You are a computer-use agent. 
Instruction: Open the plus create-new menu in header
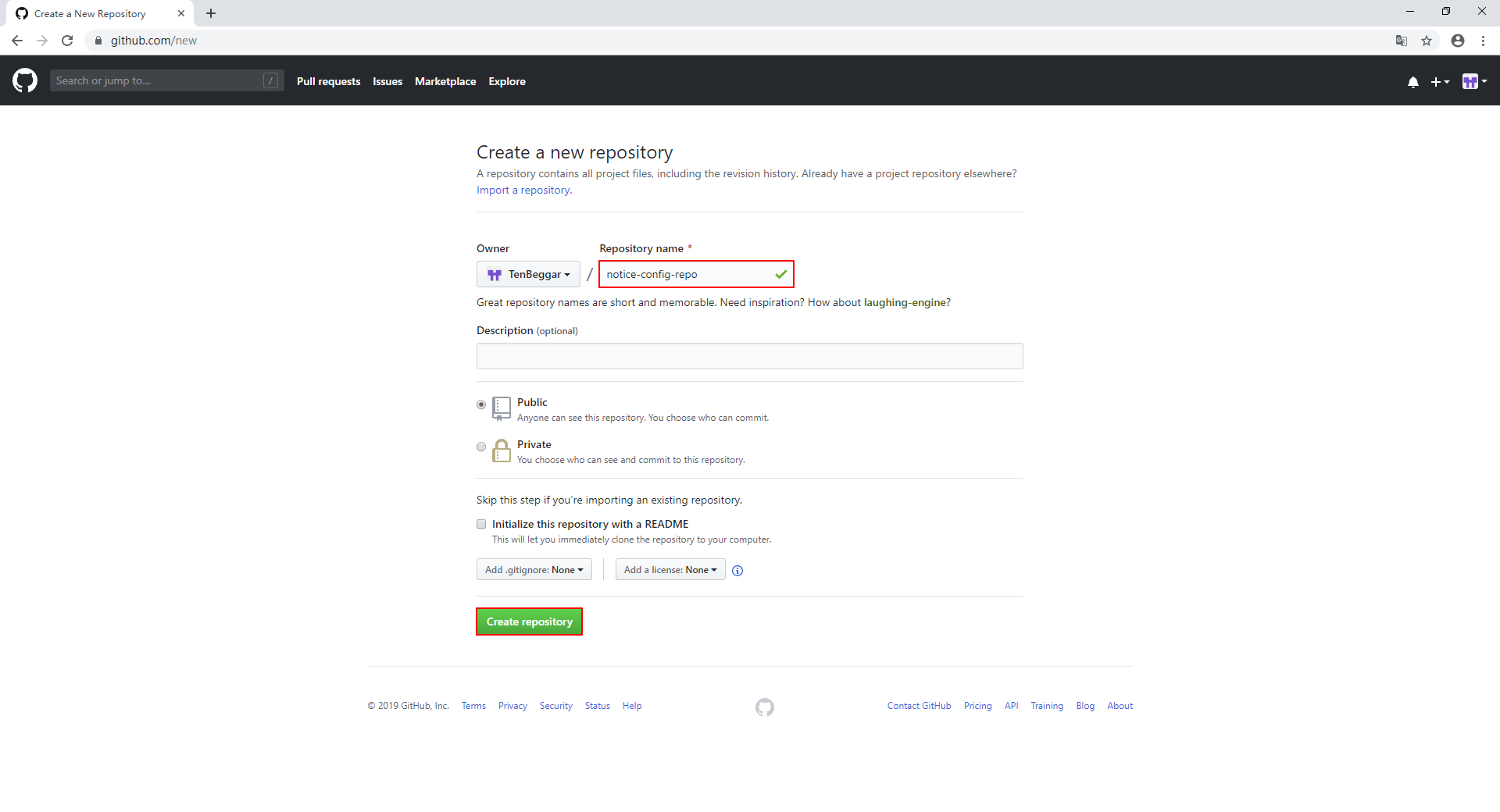pos(1439,82)
